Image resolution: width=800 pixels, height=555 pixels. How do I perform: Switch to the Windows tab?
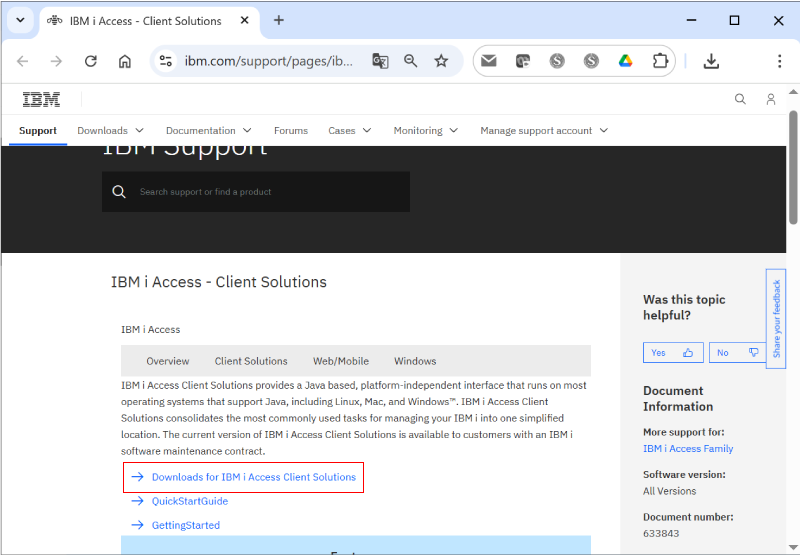[x=415, y=361]
